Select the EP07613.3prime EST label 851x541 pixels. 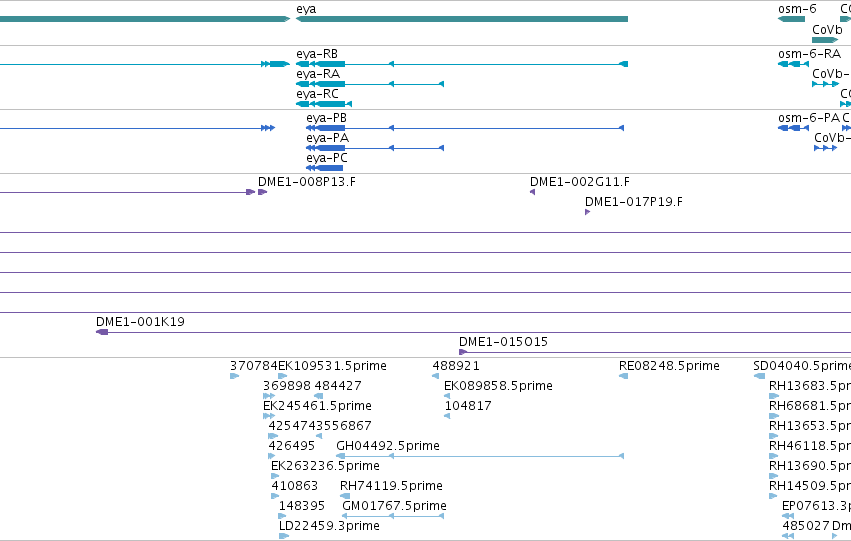[816, 506]
